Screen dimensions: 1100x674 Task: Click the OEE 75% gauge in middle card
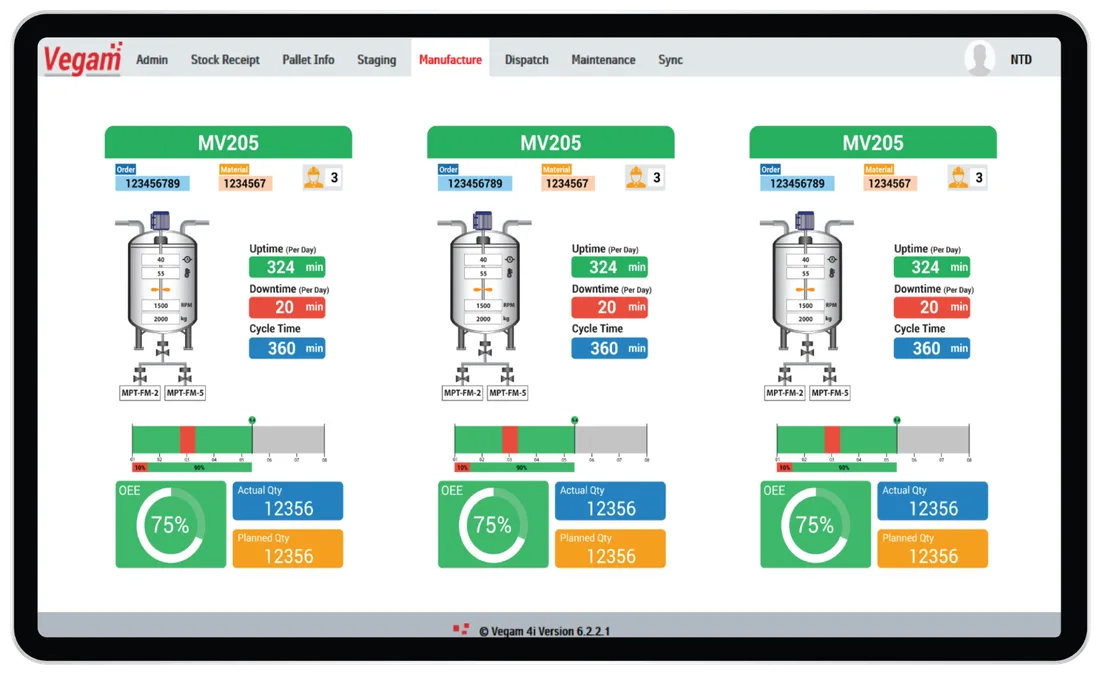tap(493, 525)
